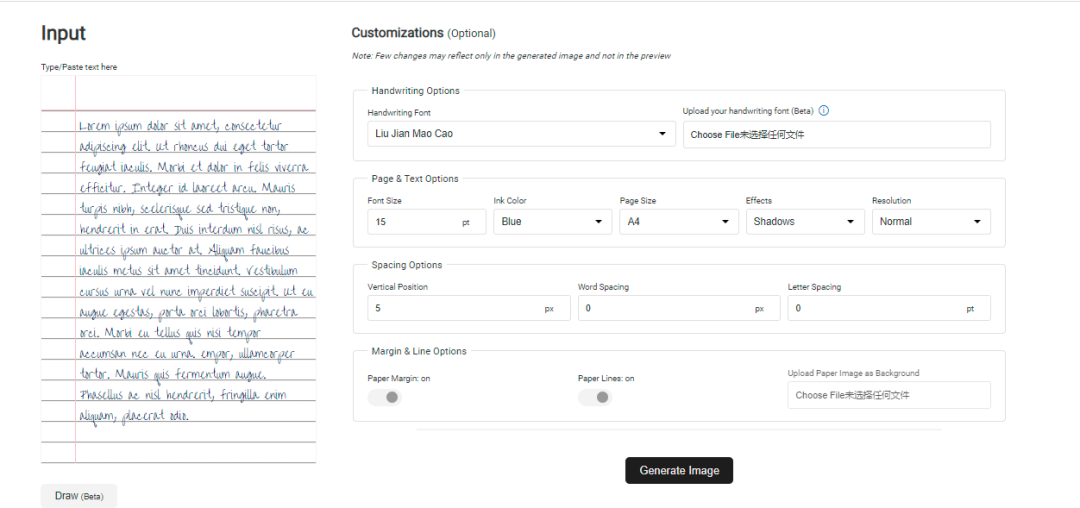Toggle the Paper Lines switch
1080x508 pixels.
coord(595,397)
